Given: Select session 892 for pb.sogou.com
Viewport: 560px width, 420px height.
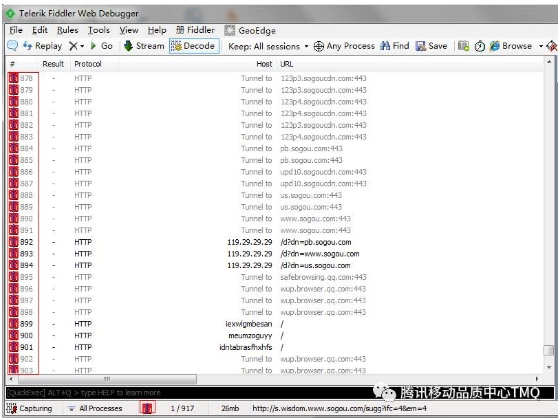Looking at the screenshot, I should point(275,242).
